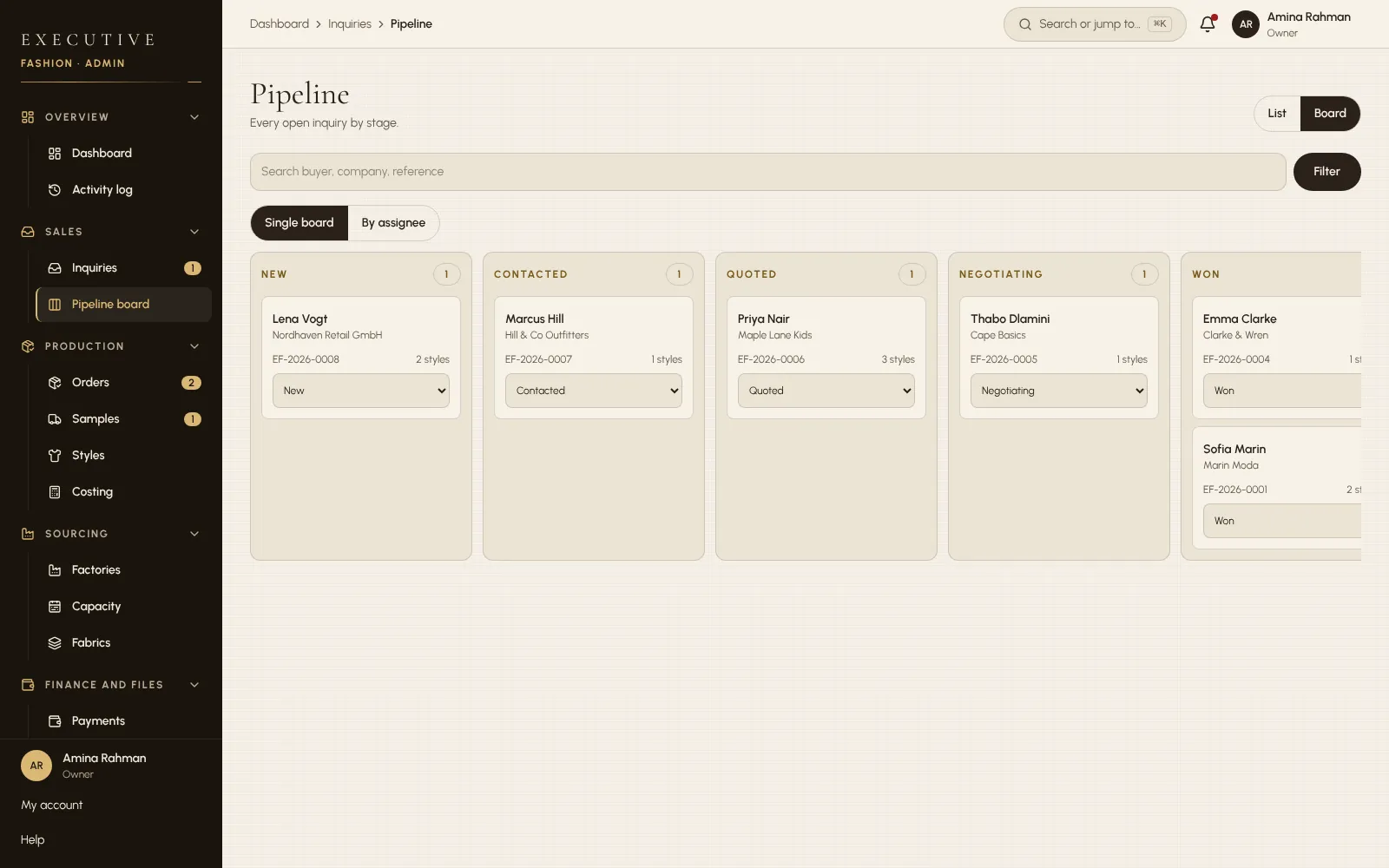Collapse the Production section chevron
The height and width of the screenshot is (868, 1389).
194,346
